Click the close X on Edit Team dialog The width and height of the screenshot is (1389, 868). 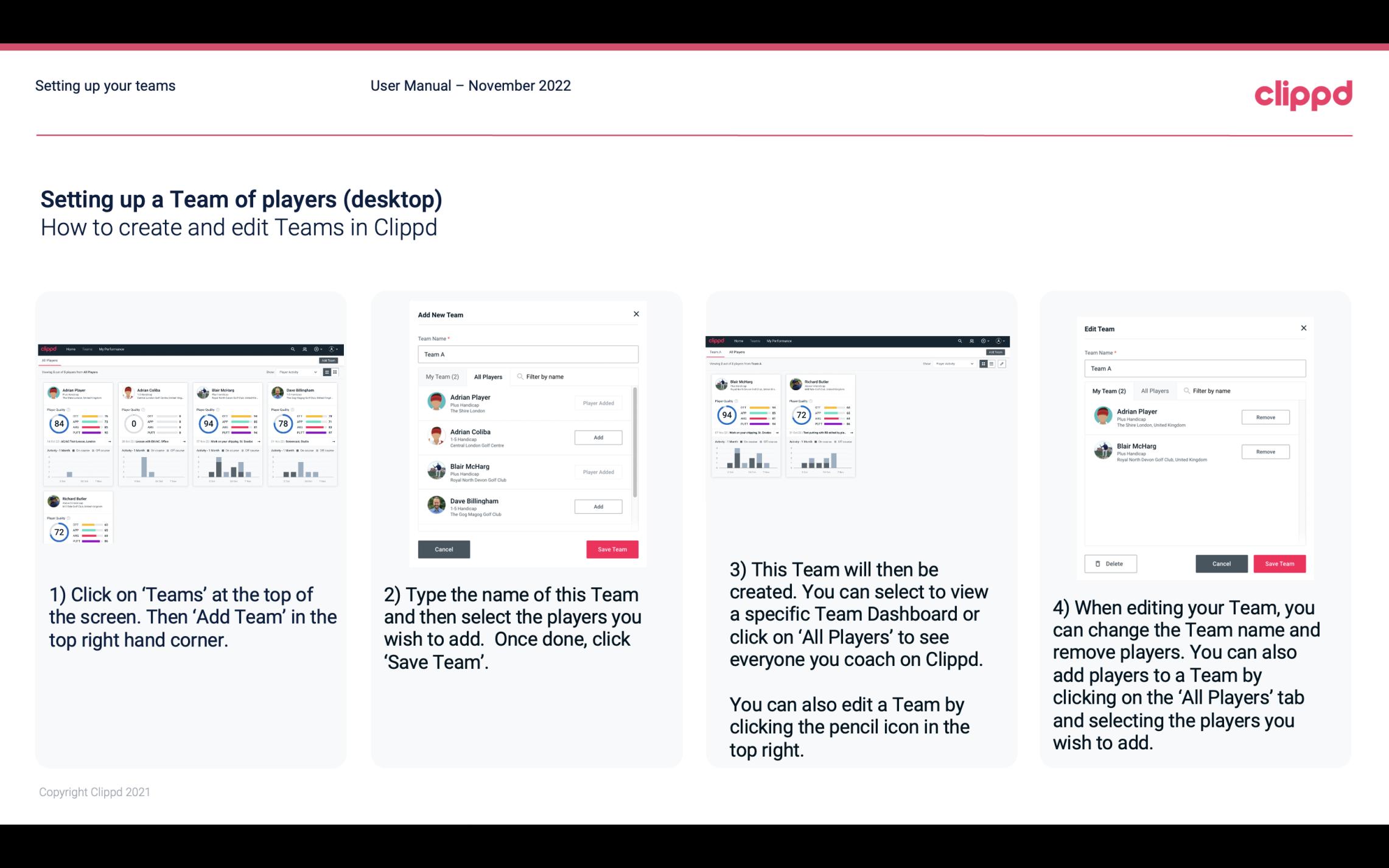[x=1303, y=329]
